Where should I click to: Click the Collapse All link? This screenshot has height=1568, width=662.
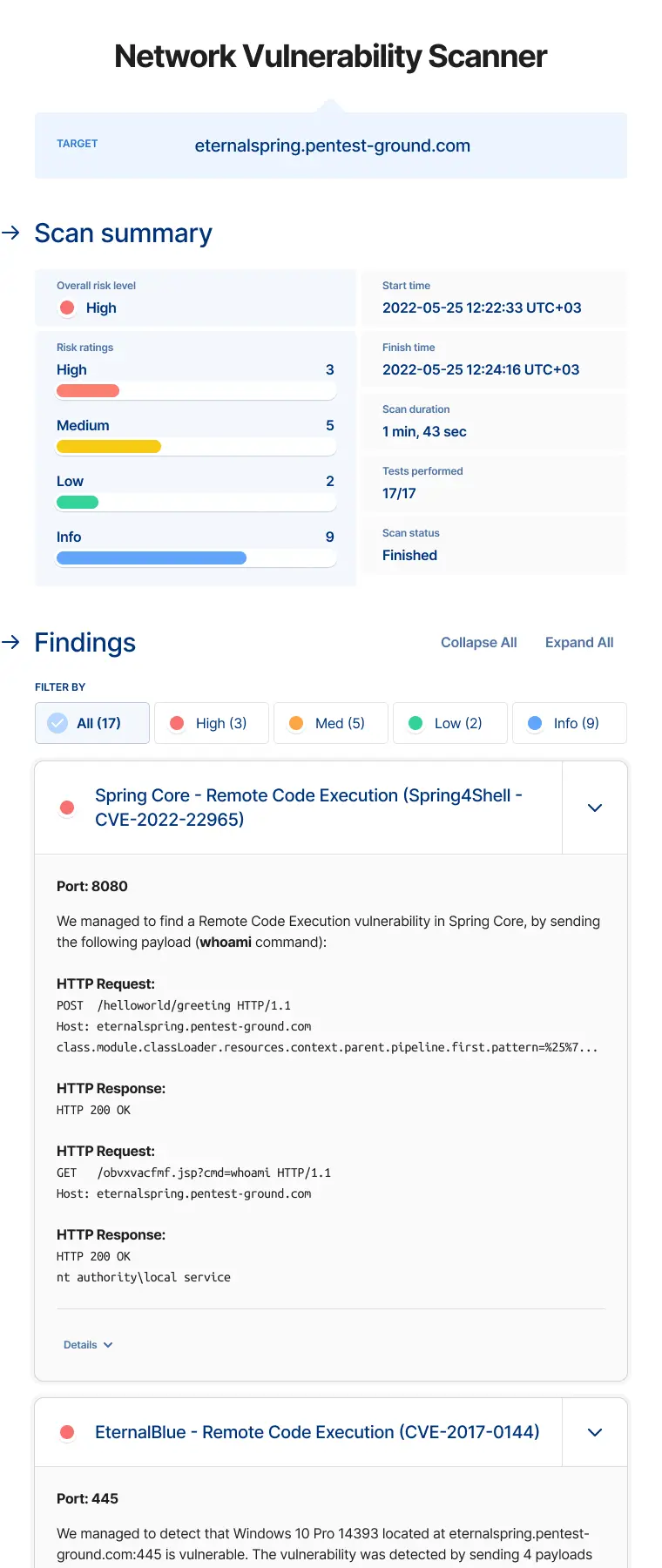478,642
